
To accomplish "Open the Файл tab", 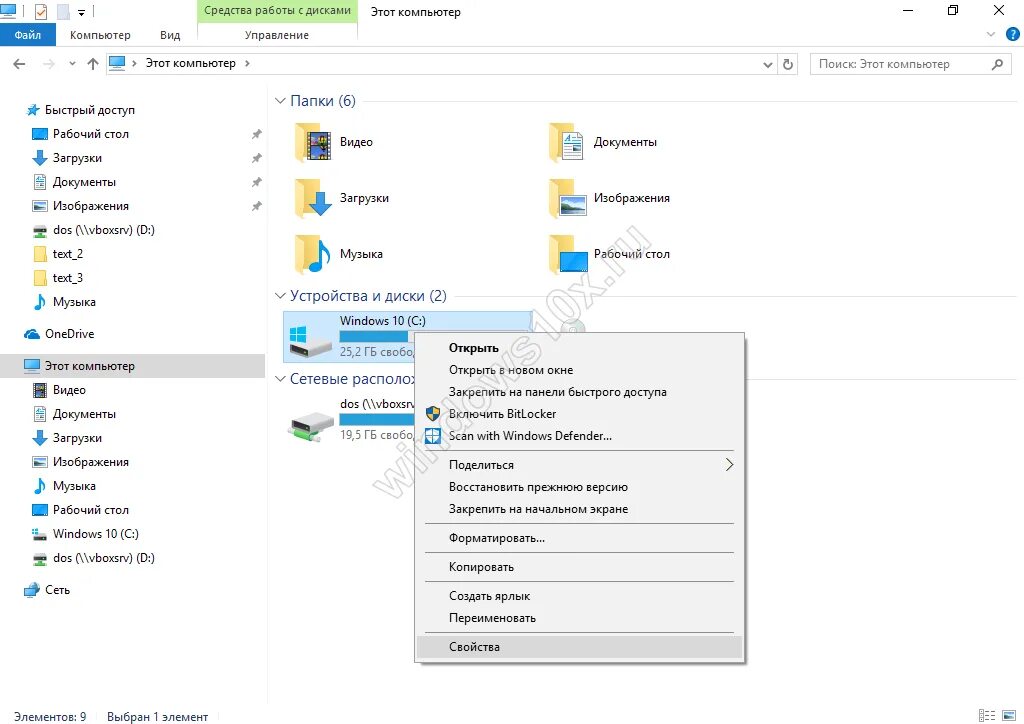I will click(27, 35).
